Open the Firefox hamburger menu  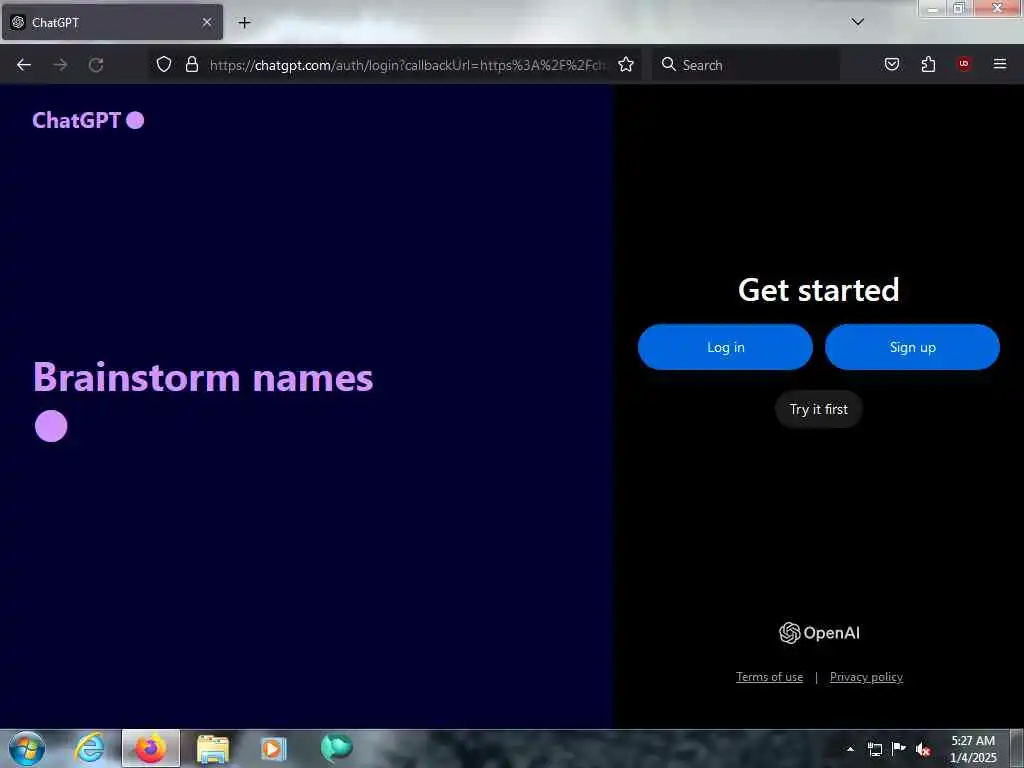1000,64
